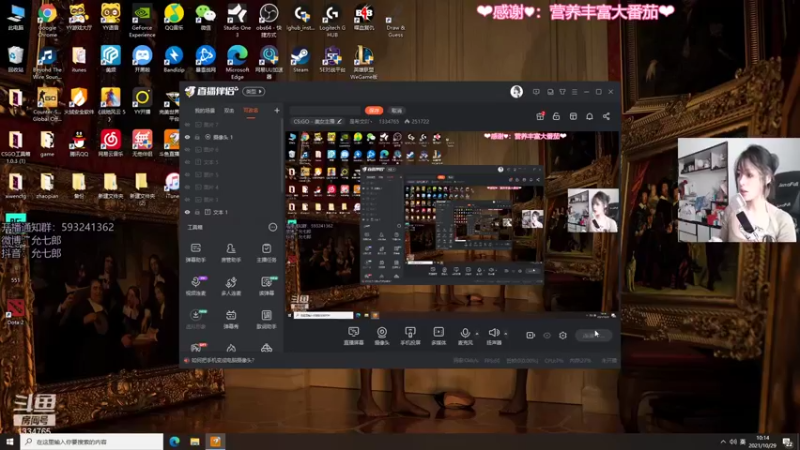Click the grey cancel button beside save
This screenshot has height=450, width=800.
(x=396, y=110)
